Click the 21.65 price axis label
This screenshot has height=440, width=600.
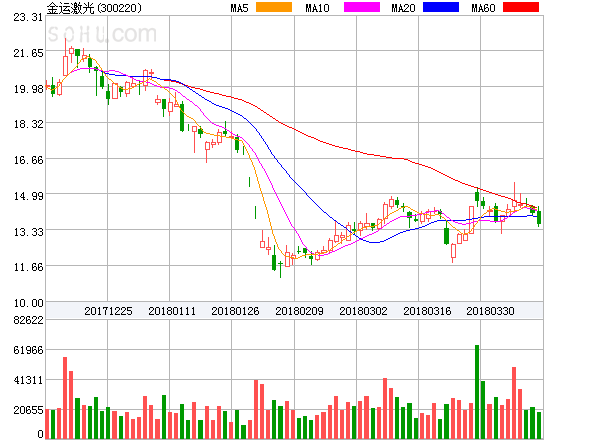coord(28,53)
